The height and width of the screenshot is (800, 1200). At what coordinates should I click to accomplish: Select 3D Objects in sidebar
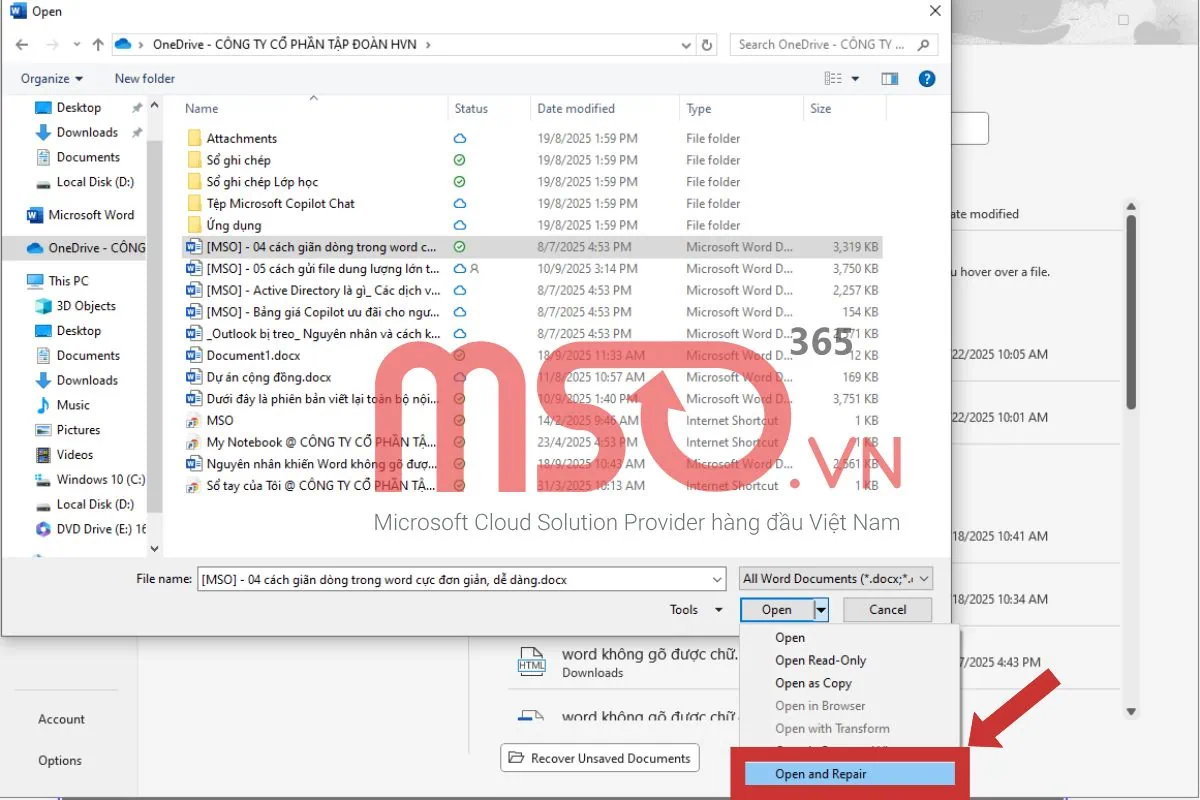click(86, 306)
